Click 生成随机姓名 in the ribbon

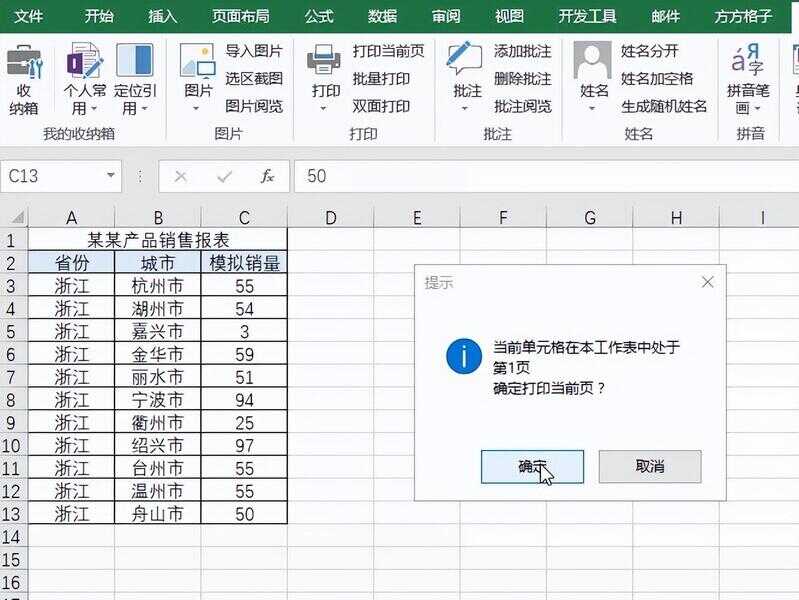pyautogui.click(x=664, y=106)
